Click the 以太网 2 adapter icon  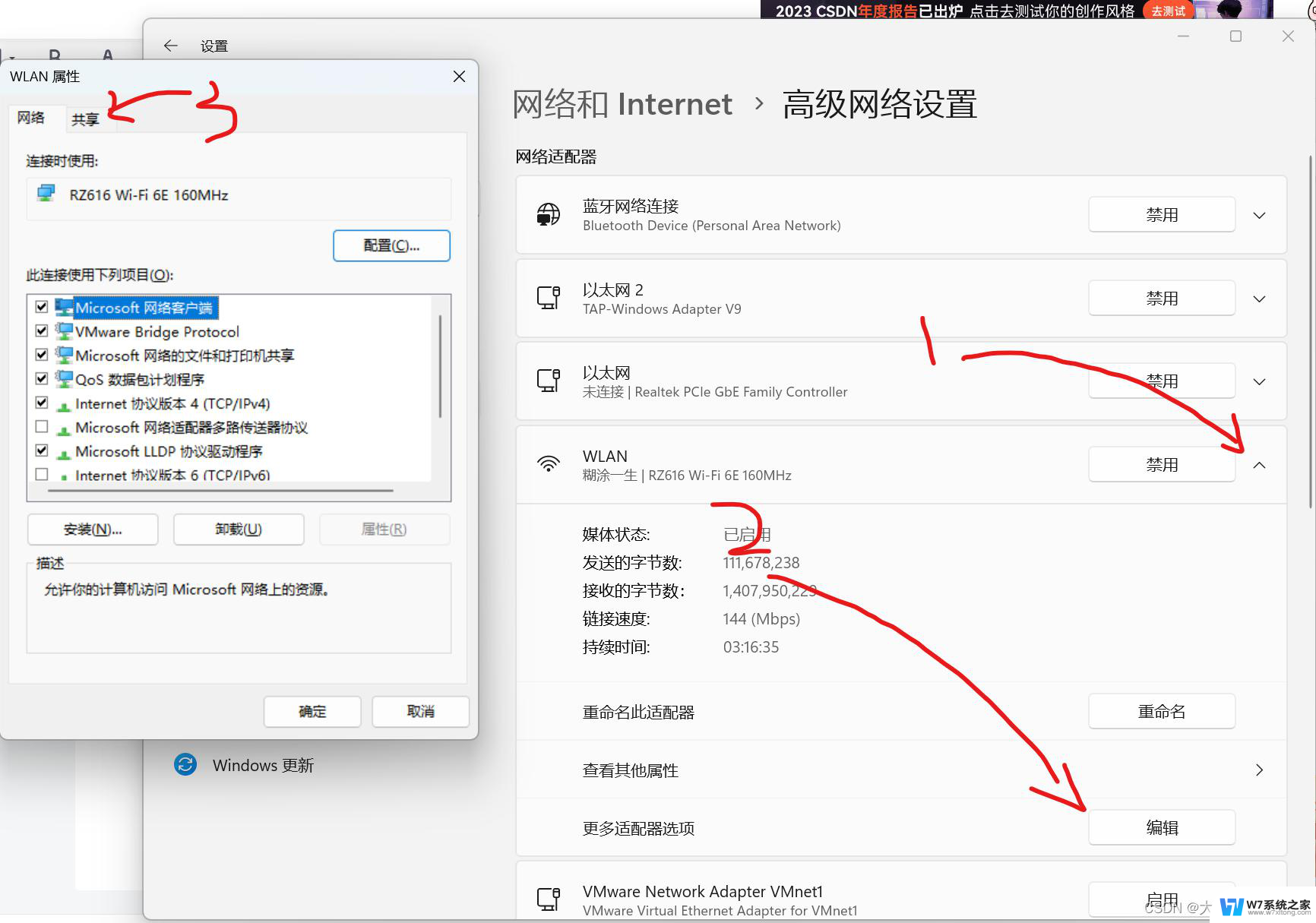tap(549, 298)
